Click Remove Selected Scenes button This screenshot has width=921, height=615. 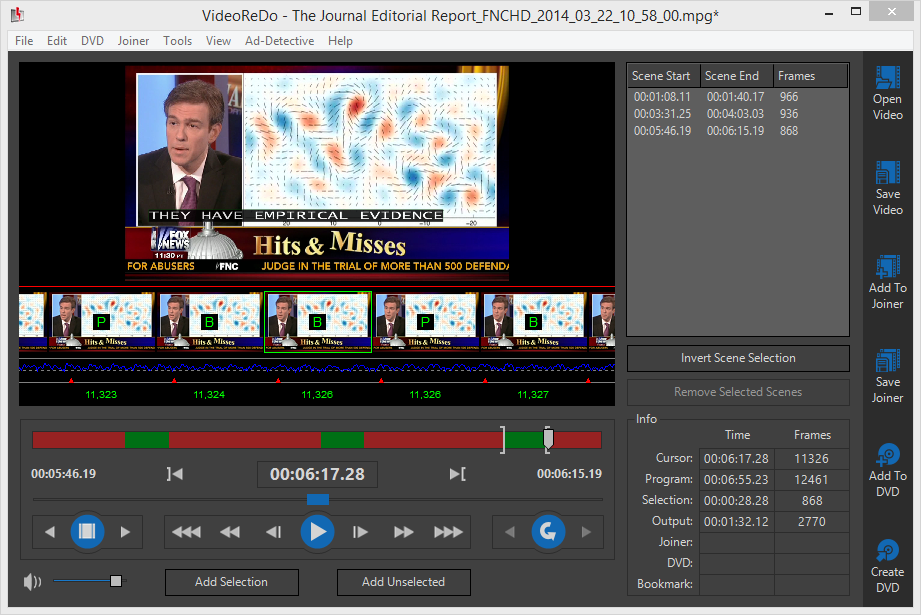[738, 392]
